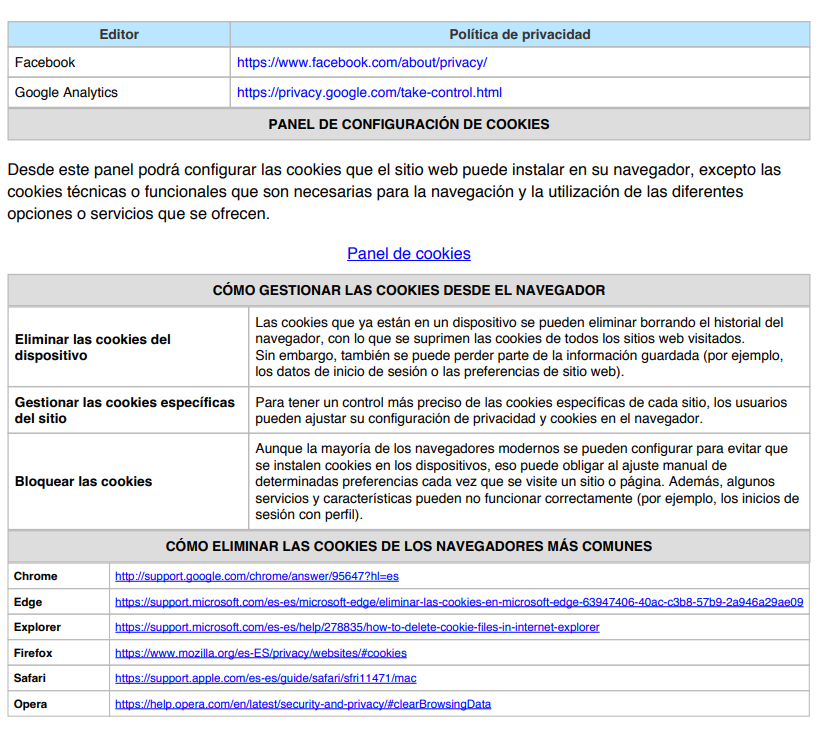Open the Chrome support.google.com link
Screen dimensions: 824x732
pyautogui.click(x=257, y=576)
